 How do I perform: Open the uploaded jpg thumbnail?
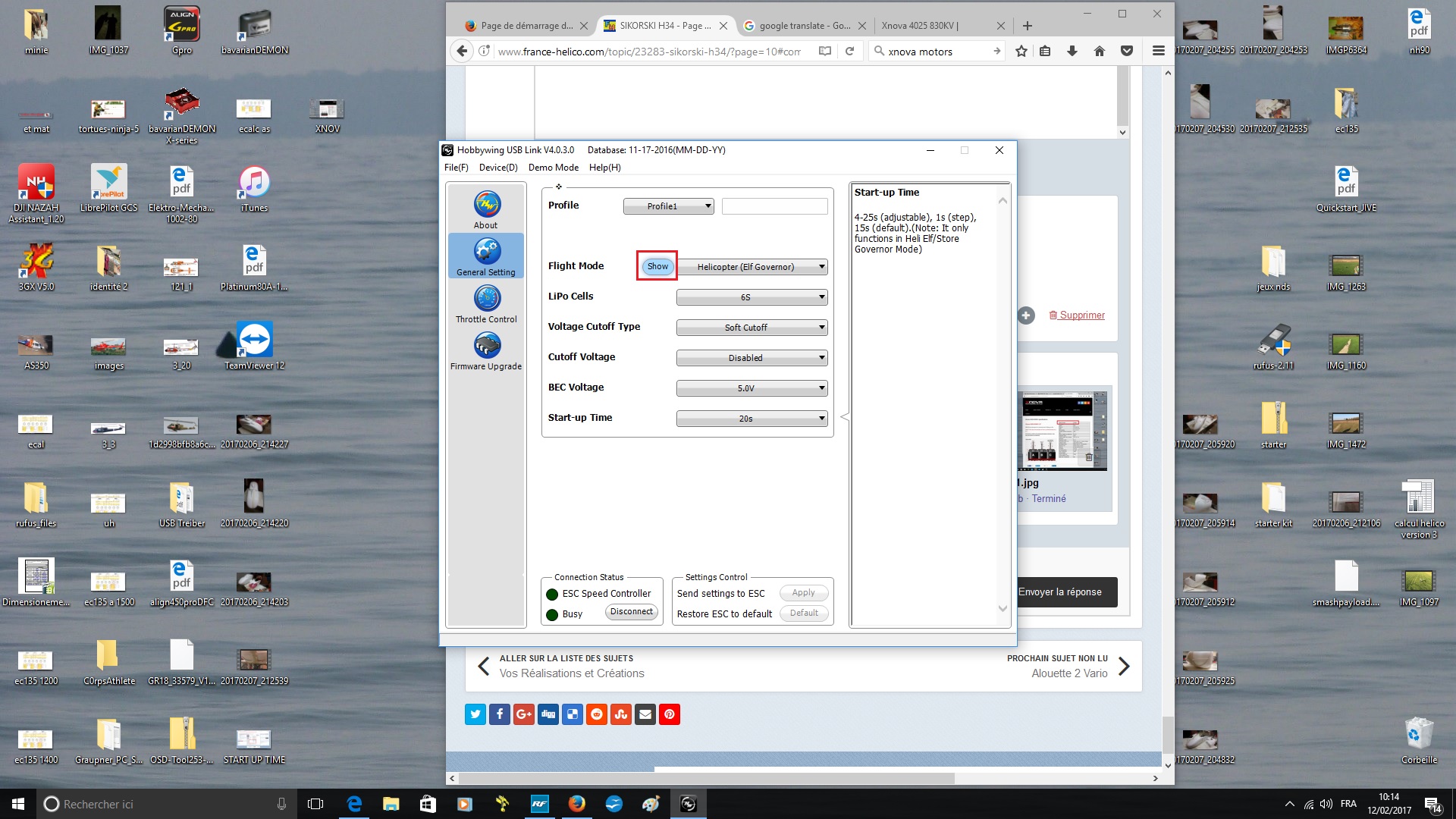(x=1062, y=431)
